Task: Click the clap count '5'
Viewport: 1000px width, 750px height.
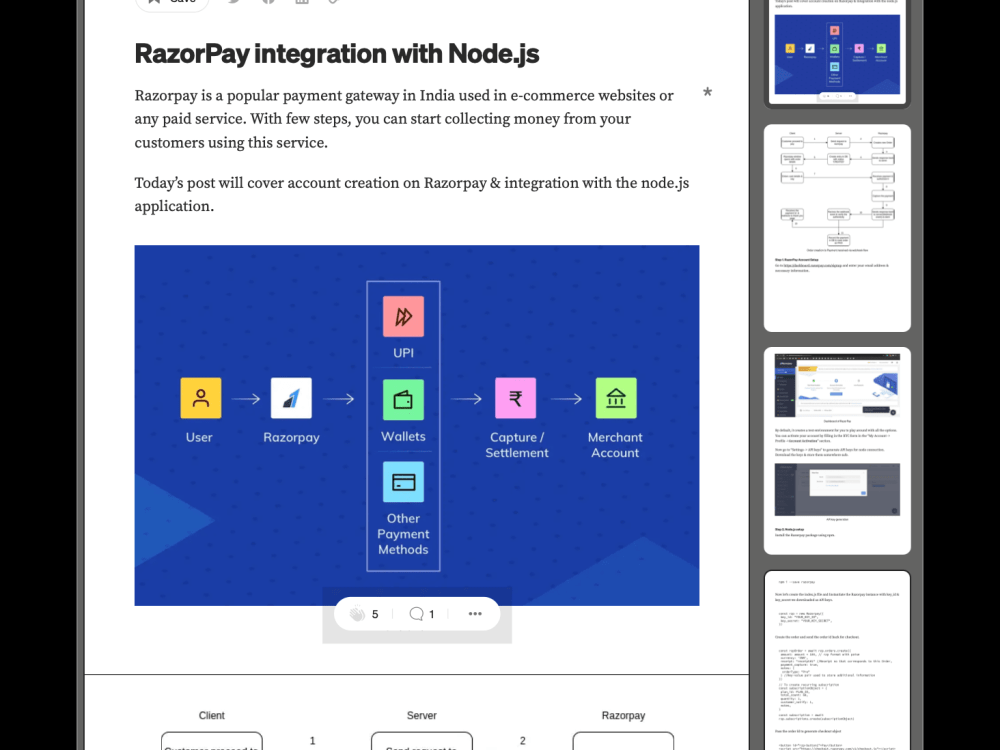Action: 375,614
